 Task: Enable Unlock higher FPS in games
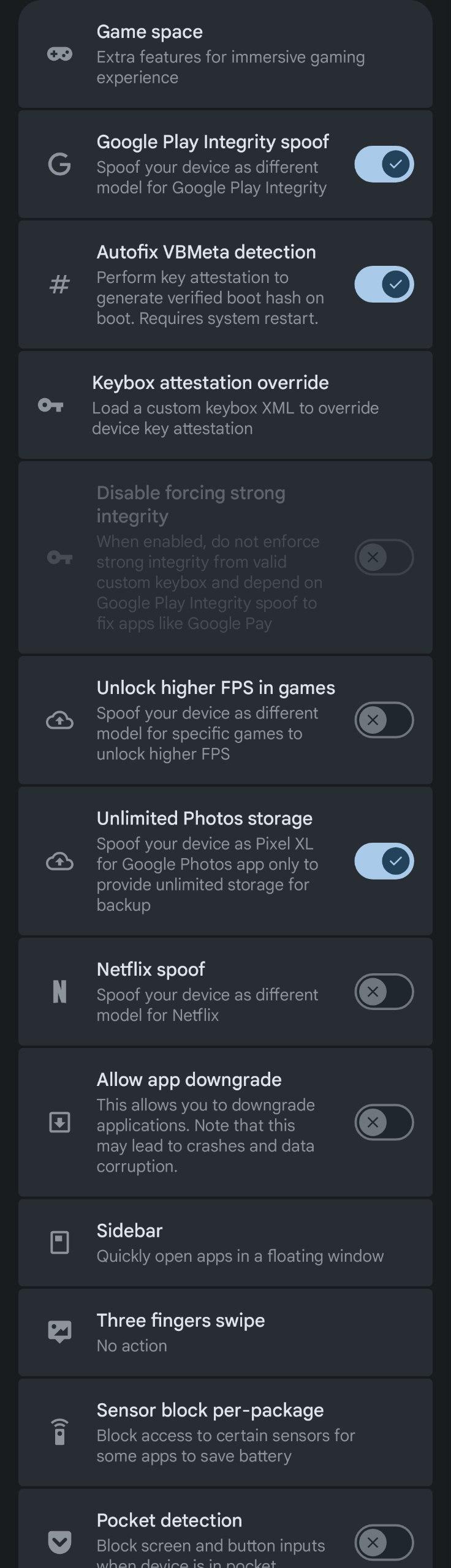tap(384, 720)
